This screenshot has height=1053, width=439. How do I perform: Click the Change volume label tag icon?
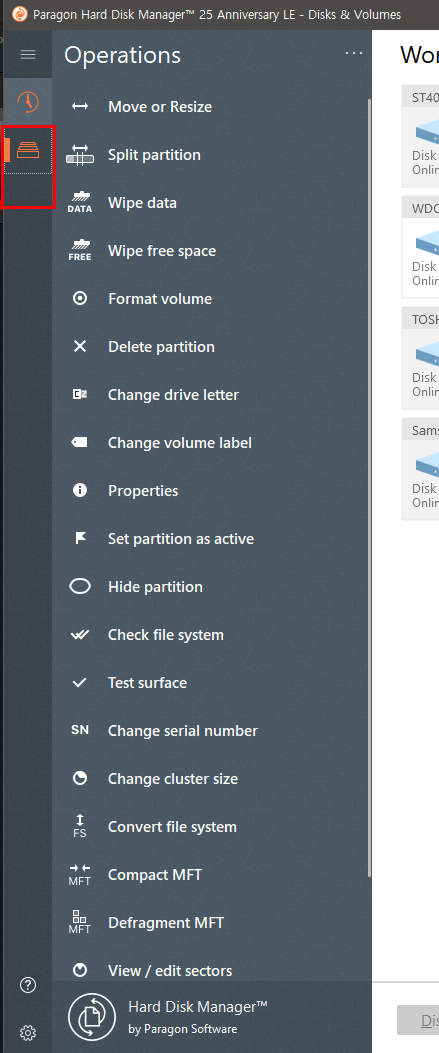(x=80, y=443)
